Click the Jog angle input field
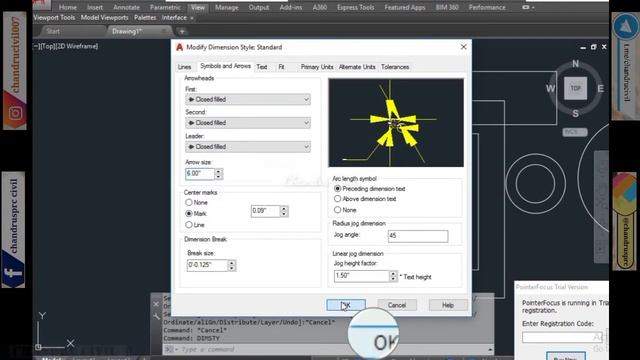This screenshot has height=360, width=640. pos(418,236)
